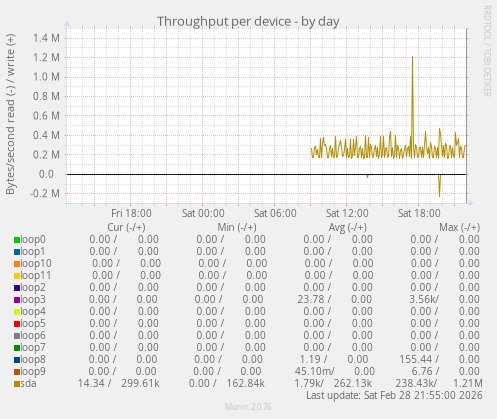Click the loop0 green color swatch
497x419 pixels.
point(17,240)
